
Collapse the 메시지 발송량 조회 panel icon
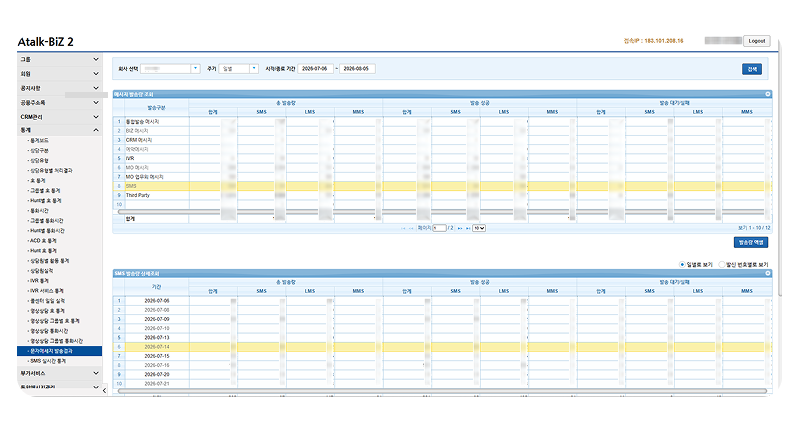pos(767,94)
